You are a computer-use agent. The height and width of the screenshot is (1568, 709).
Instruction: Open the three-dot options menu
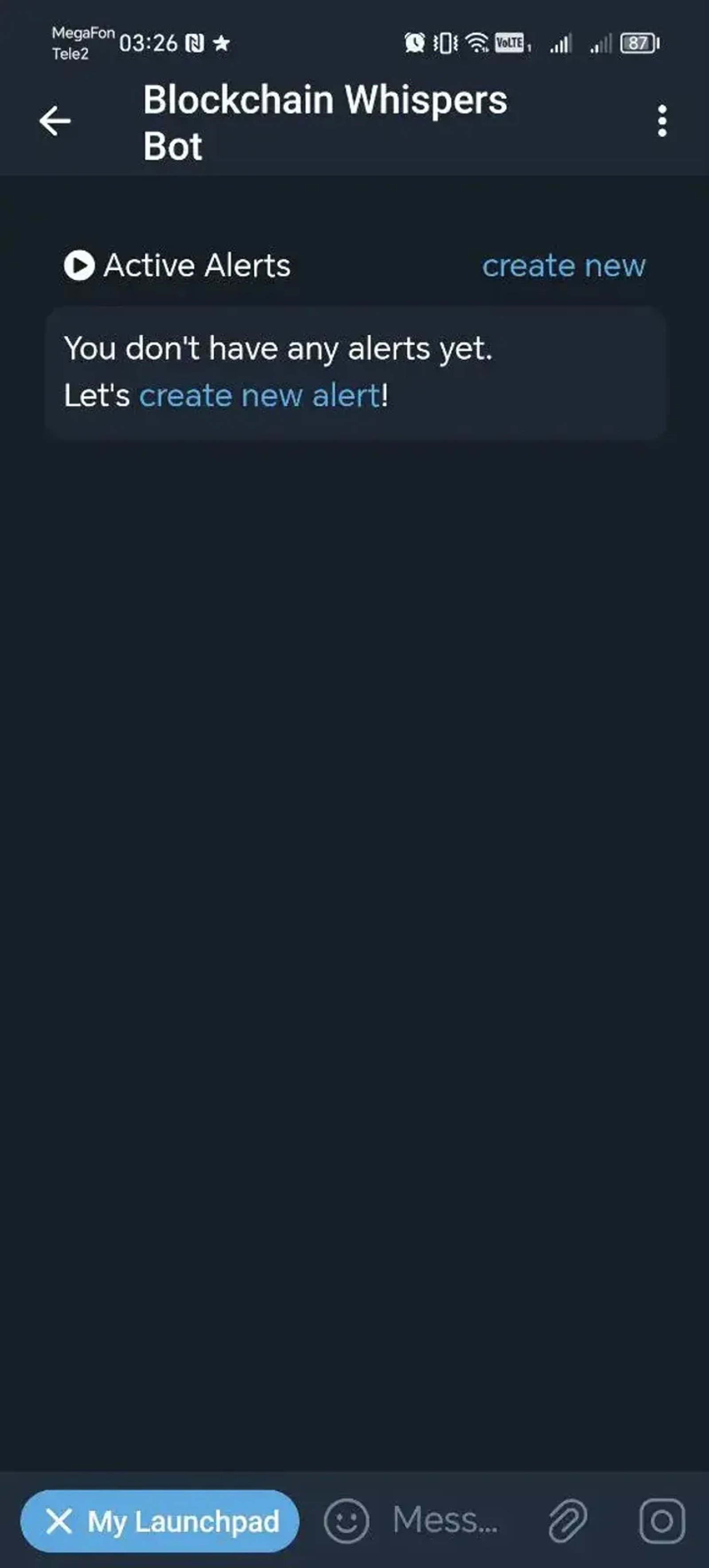coord(662,121)
